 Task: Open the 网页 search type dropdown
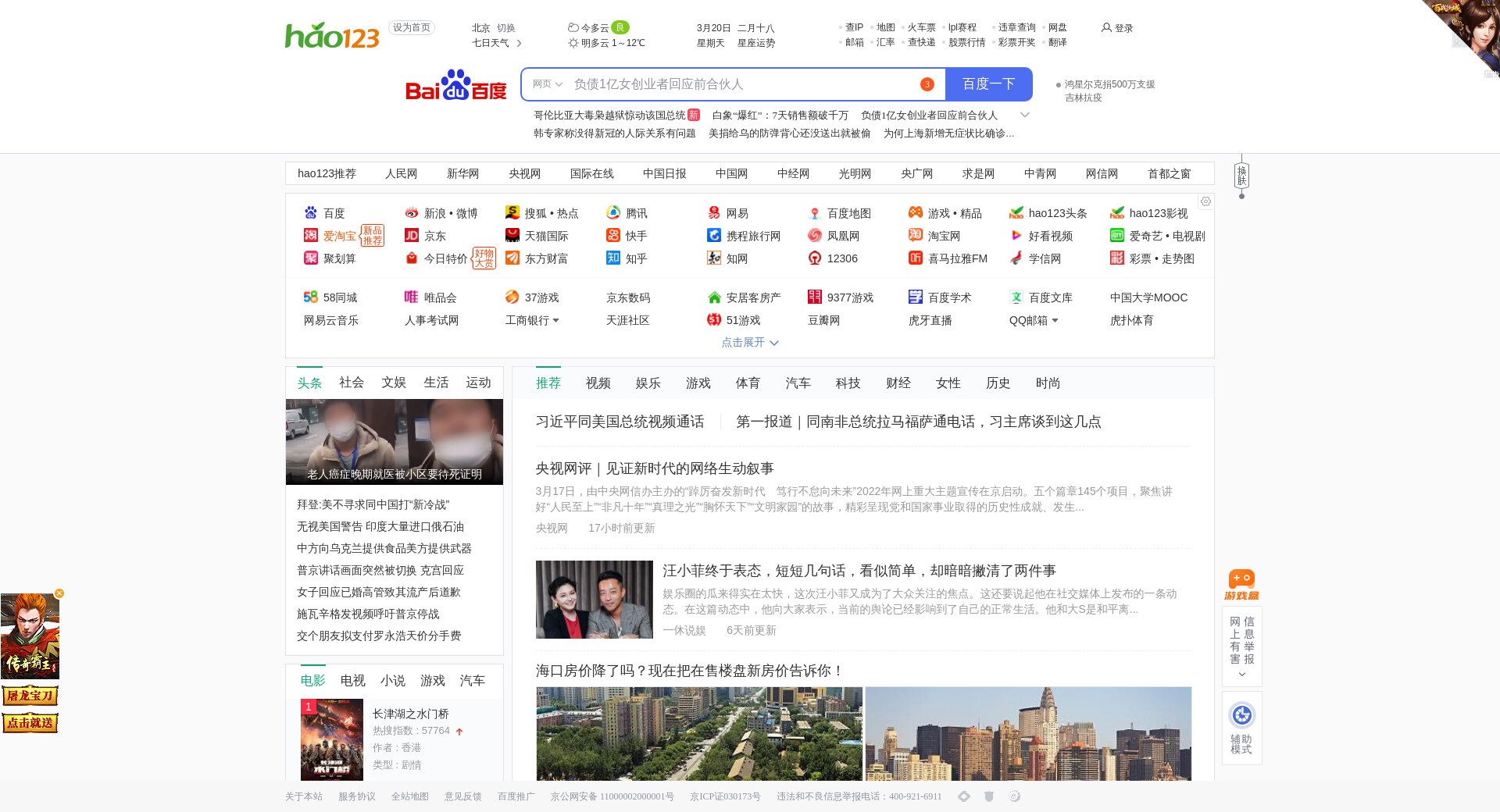pyautogui.click(x=547, y=84)
